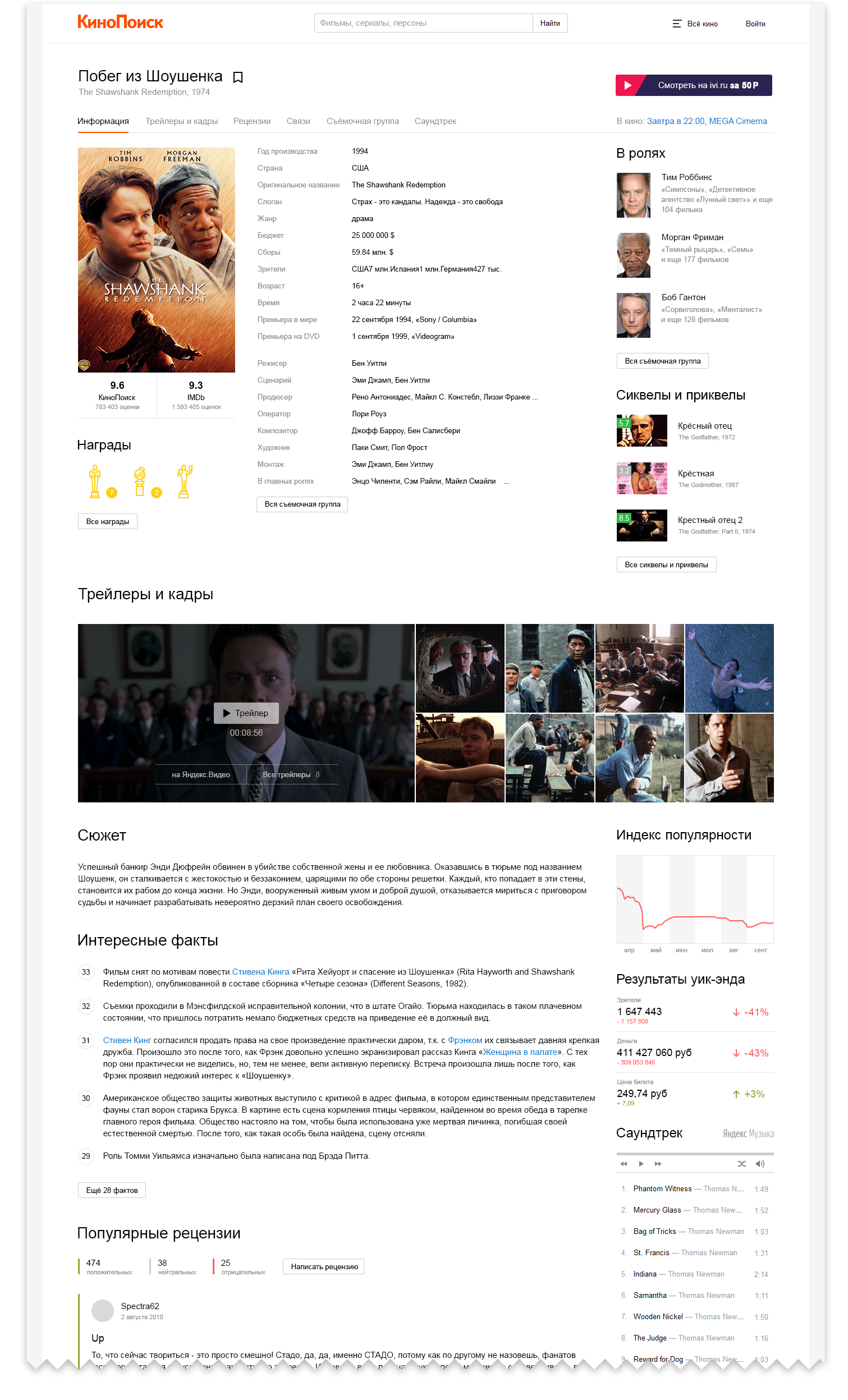
Task: Play track St. Francis
Action: tap(695, 1253)
